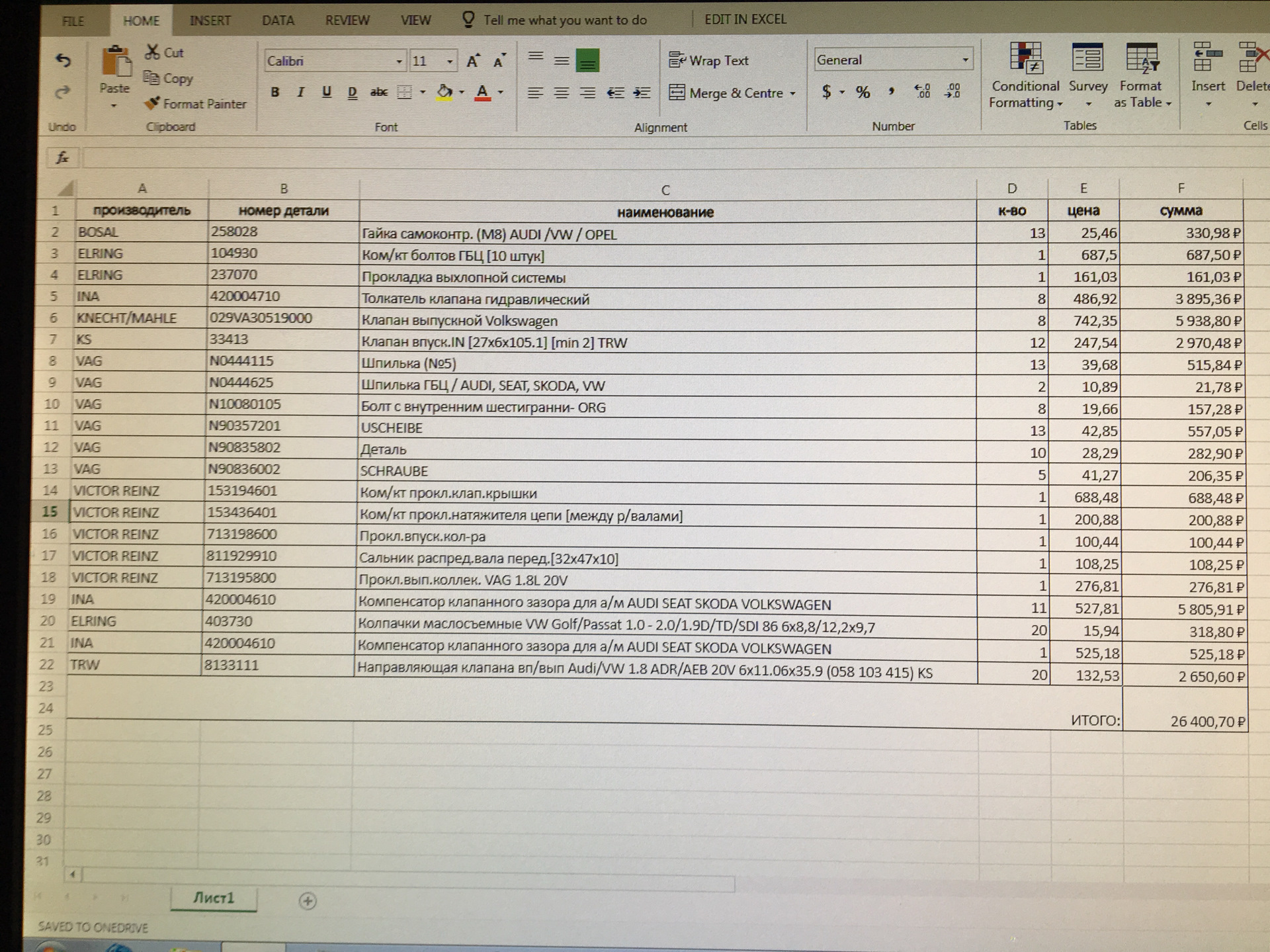The height and width of the screenshot is (952, 1270).
Task: Click the Format Painter brush icon
Action: pyautogui.click(x=152, y=103)
